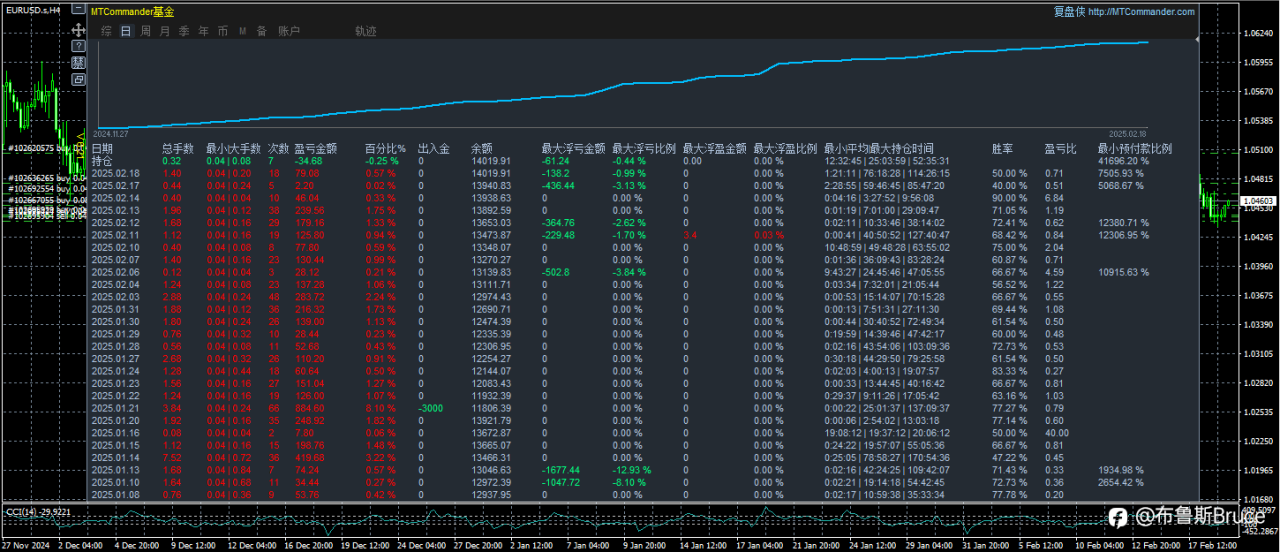
Task: Click the small triangle marker at chart right edge
Action: pos(1197,42)
